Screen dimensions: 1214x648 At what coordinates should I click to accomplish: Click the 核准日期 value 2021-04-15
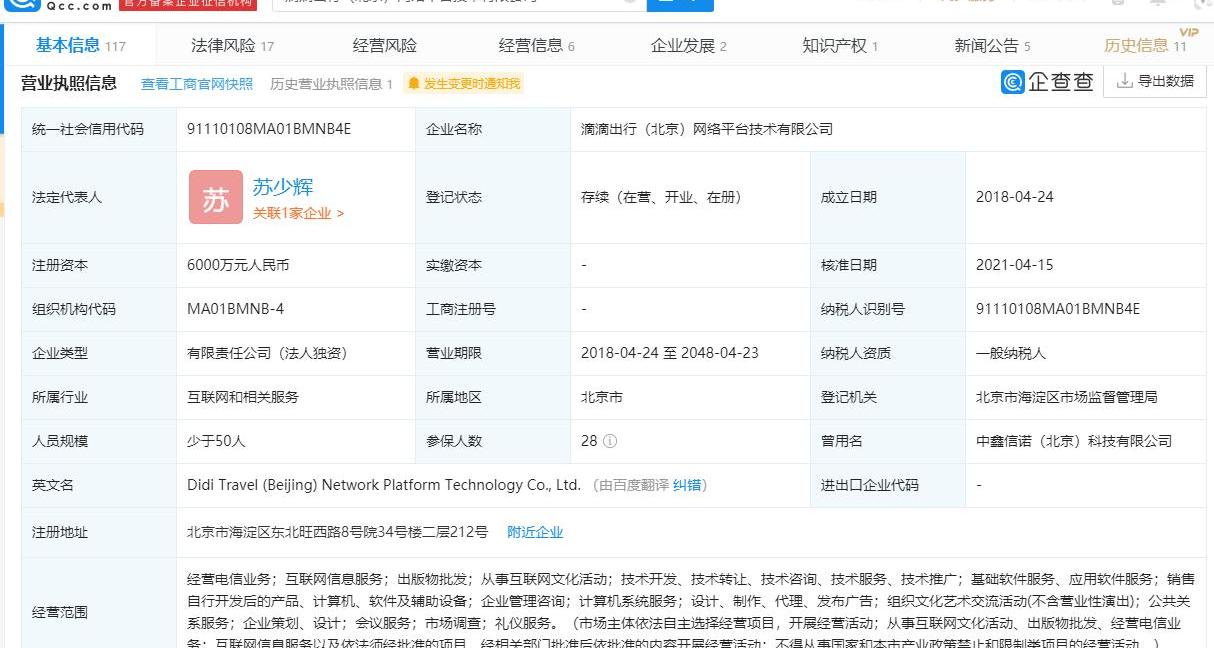[x=1015, y=265]
